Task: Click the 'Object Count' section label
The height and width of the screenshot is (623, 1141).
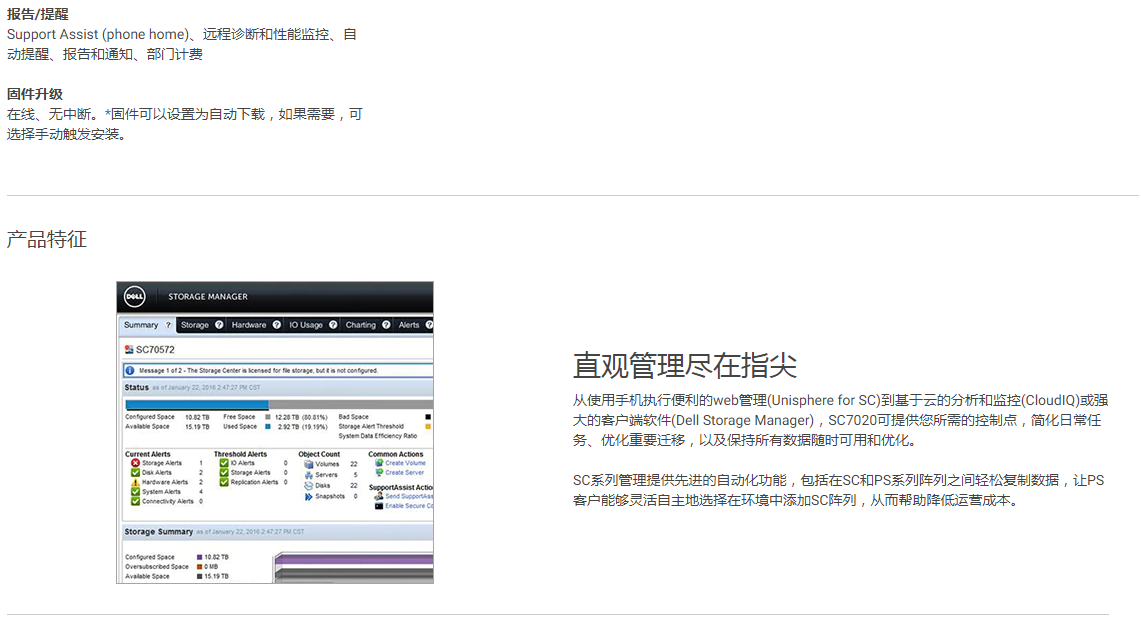Action: [x=319, y=454]
